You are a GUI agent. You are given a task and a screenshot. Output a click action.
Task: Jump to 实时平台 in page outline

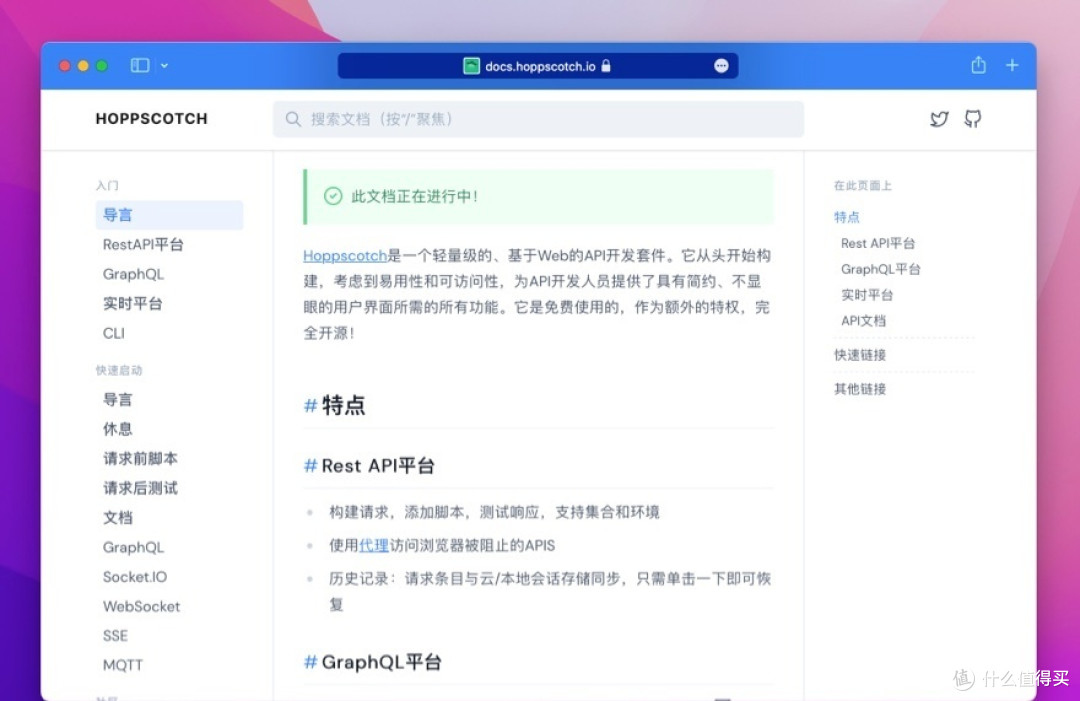click(866, 295)
